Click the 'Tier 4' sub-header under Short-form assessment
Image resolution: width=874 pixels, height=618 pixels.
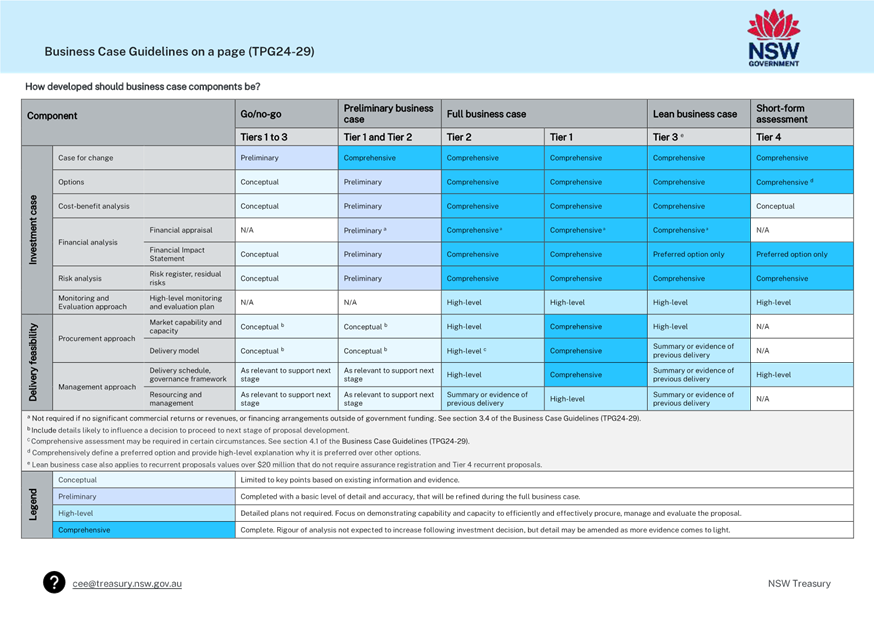[x=802, y=137]
